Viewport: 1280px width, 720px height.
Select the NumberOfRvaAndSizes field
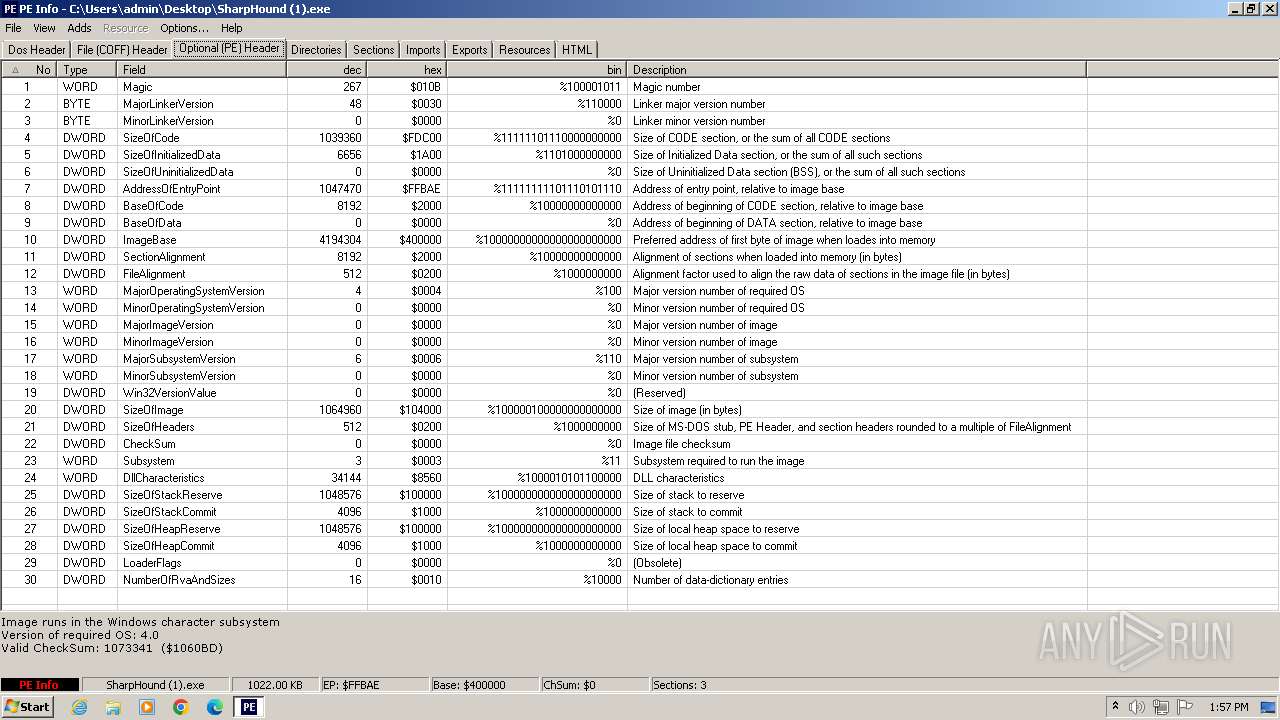(179, 580)
